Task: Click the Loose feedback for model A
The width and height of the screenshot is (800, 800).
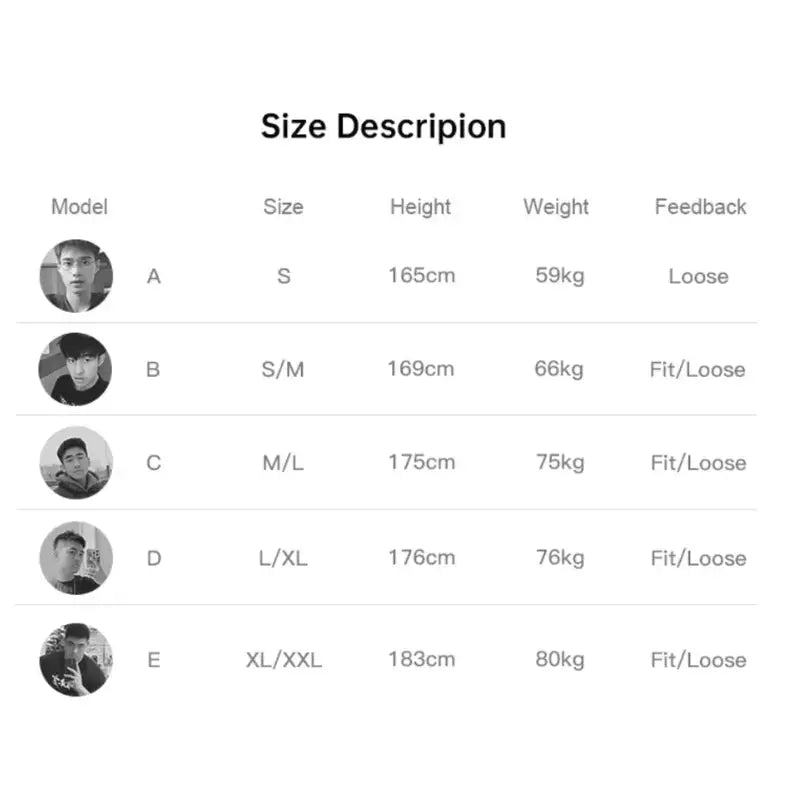Action: [698, 277]
